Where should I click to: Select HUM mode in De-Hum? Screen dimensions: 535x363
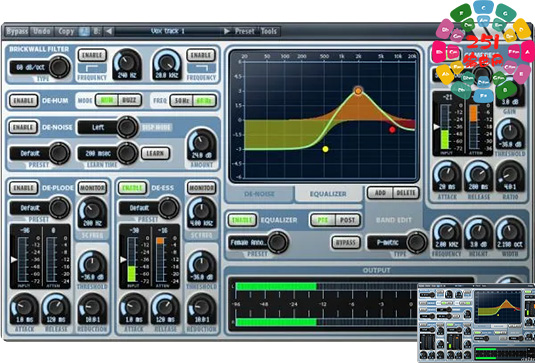(x=107, y=100)
